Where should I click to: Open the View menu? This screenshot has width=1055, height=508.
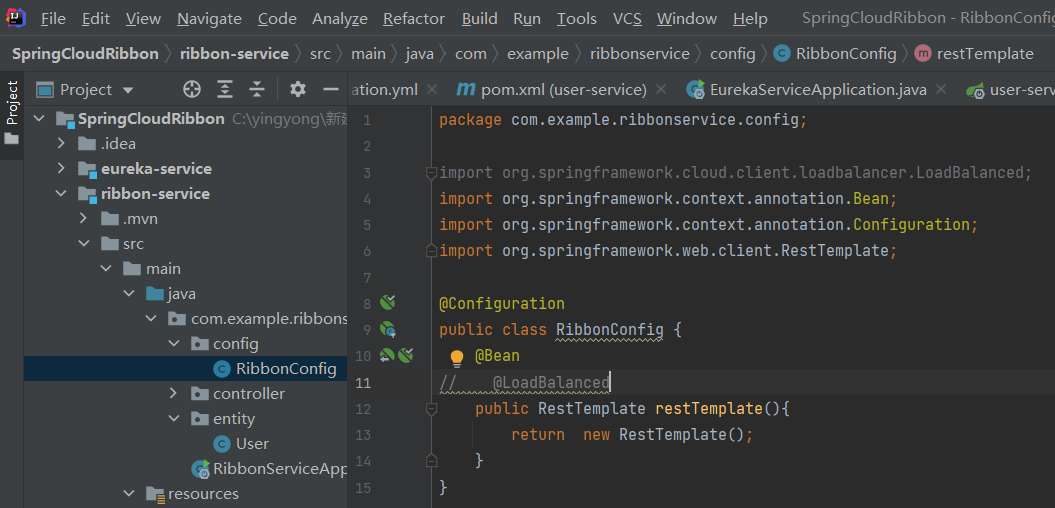(143, 19)
